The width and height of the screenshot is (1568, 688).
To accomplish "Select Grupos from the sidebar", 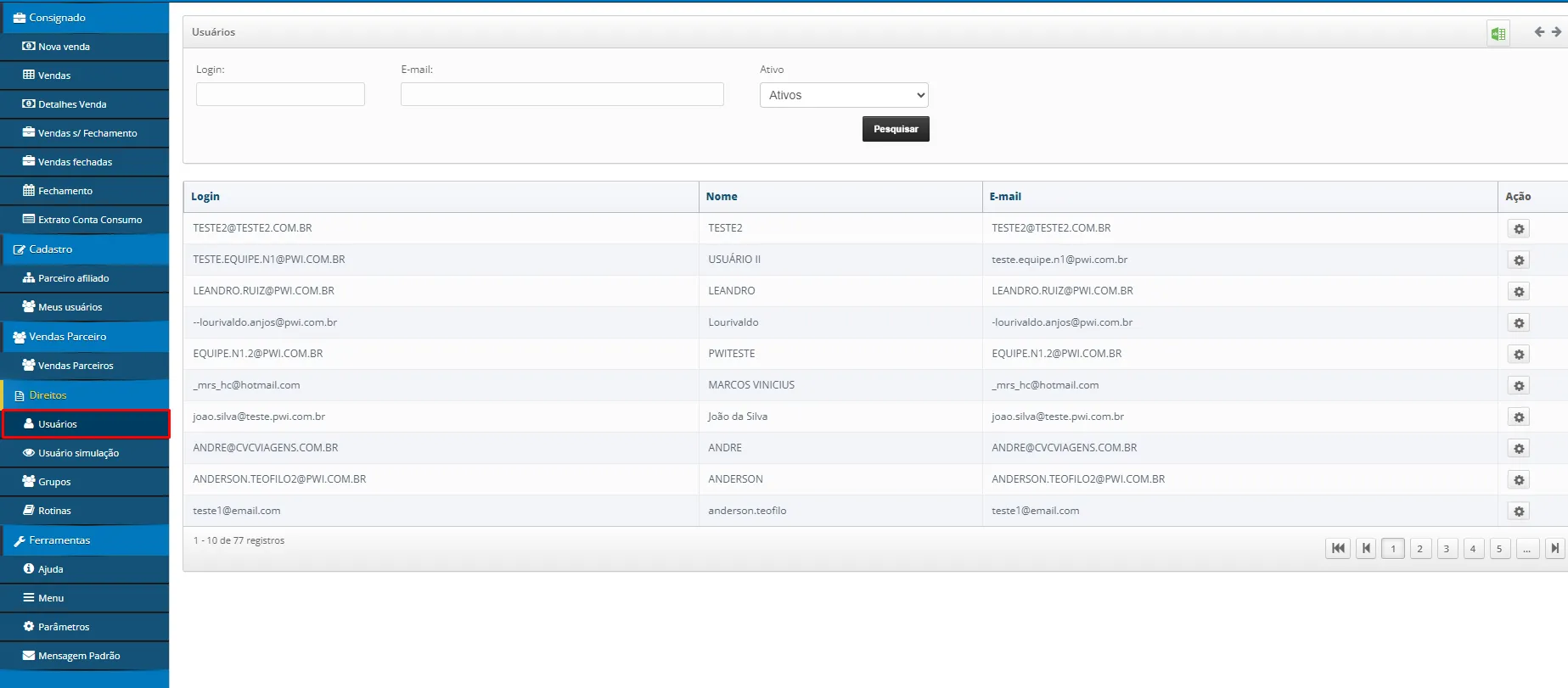I will [54, 482].
